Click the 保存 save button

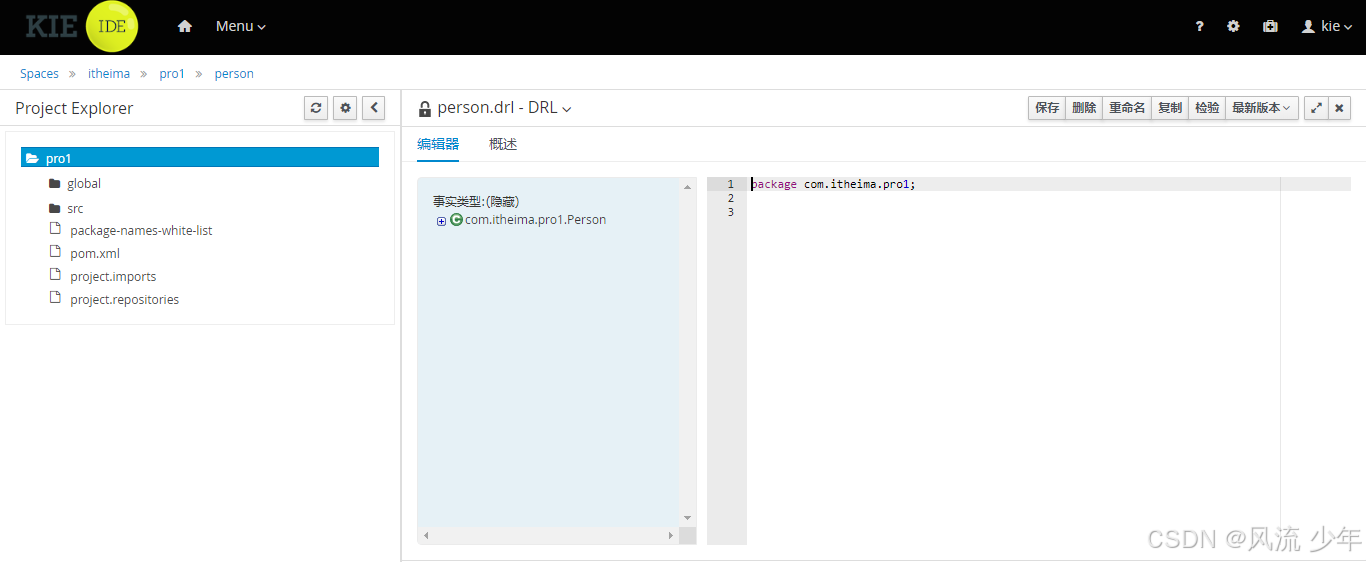click(x=1047, y=108)
